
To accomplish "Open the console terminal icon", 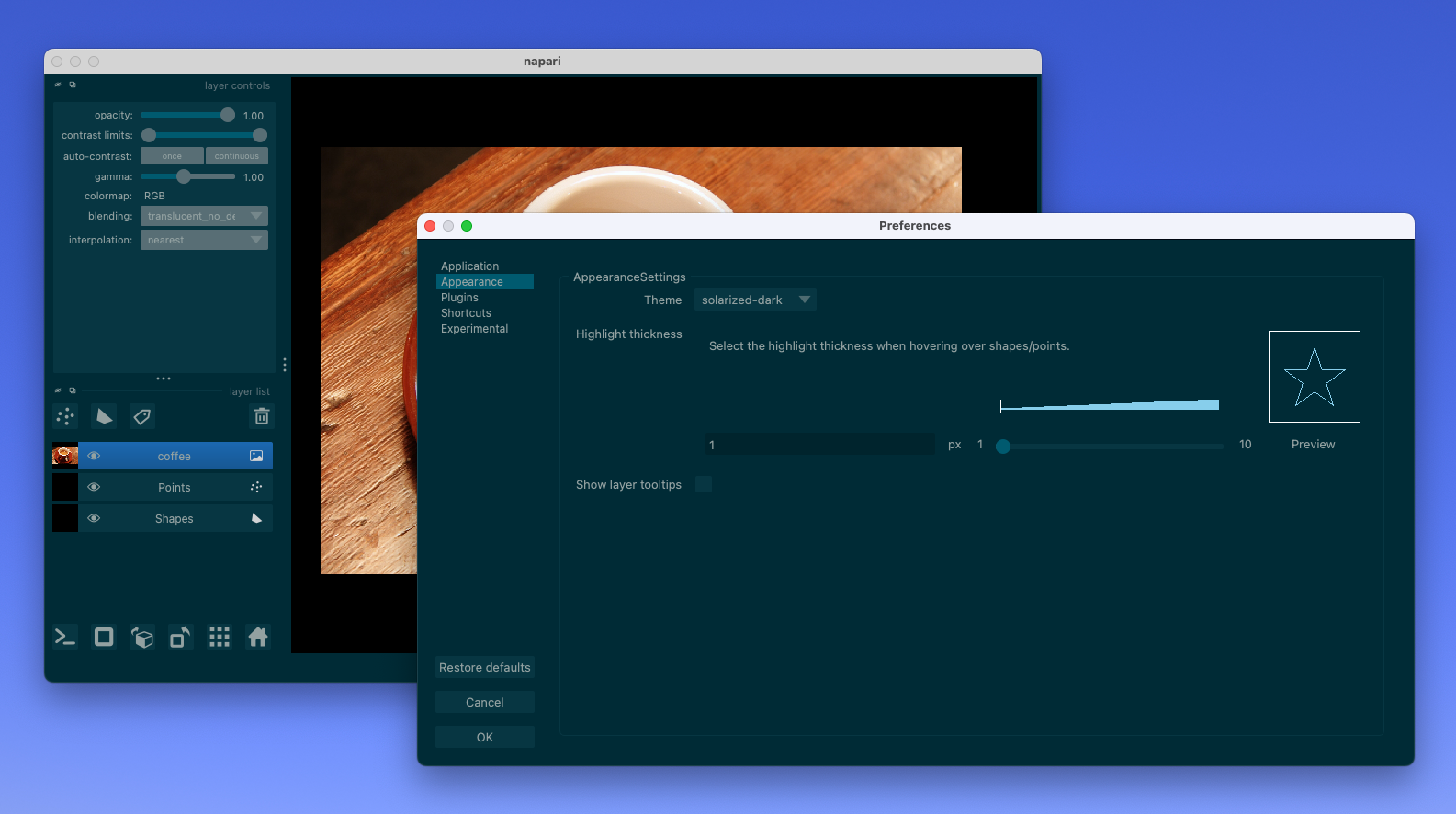I will point(65,637).
